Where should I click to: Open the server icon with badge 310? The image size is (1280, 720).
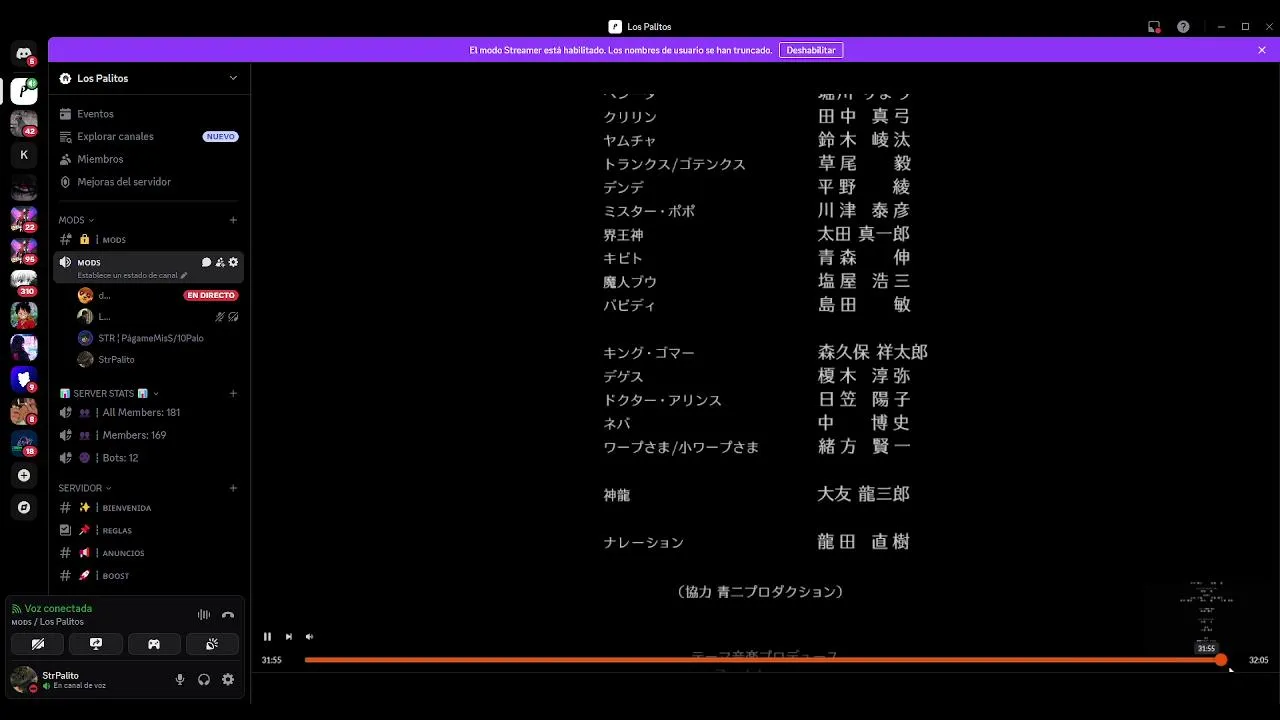(24, 283)
